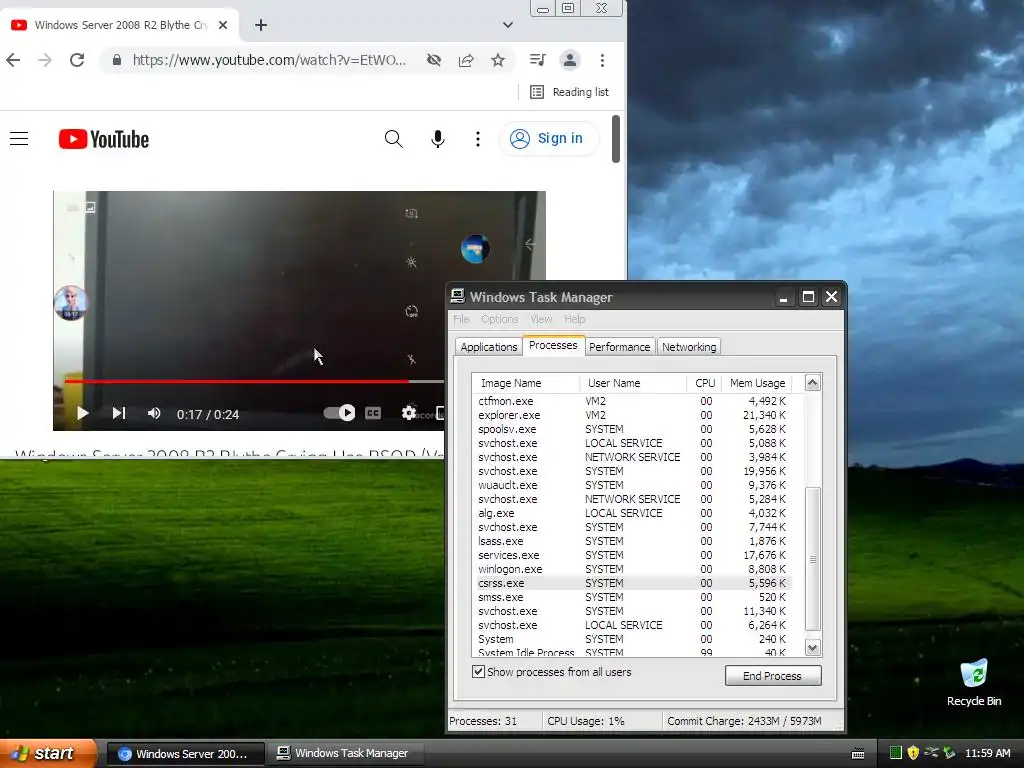Screen dimensions: 1024x768
Task: Open the media control icon in toolbar
Action: [537, 60]
